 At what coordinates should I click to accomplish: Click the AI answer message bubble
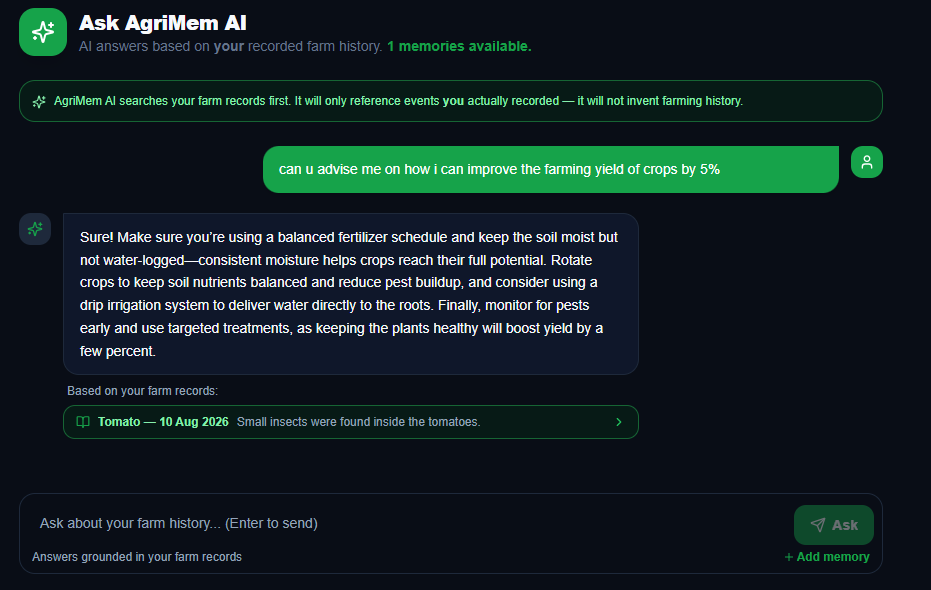pyautogui.click(x=351, y=294)
